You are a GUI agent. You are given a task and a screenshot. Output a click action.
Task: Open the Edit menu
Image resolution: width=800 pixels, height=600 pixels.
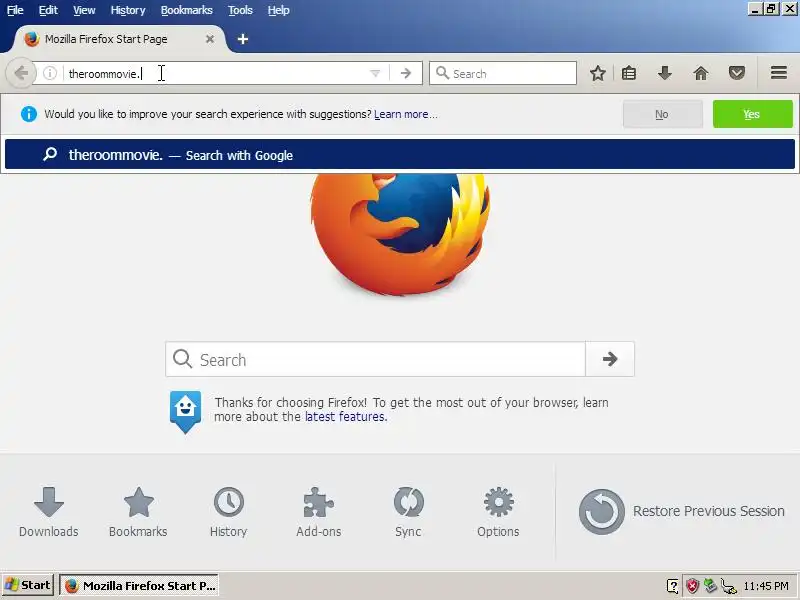48,10
